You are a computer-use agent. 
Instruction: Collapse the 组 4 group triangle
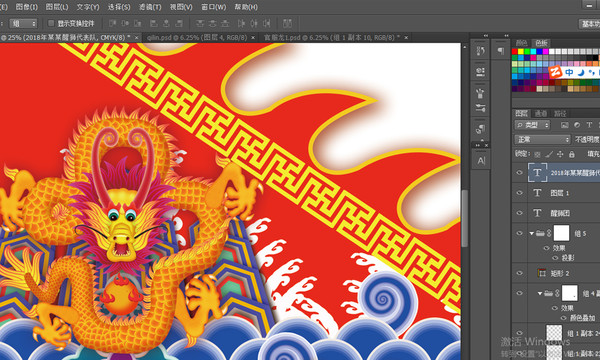[x=540, y=293]
